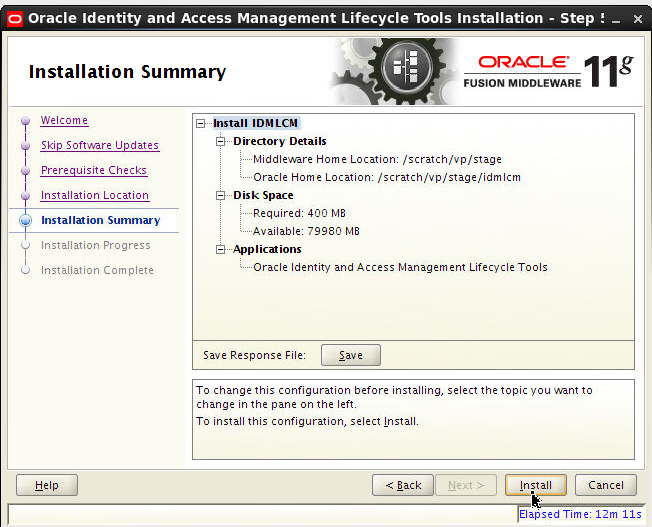Go to the Welcome step
Screen dimensions: 652x527
click(64, 120)
